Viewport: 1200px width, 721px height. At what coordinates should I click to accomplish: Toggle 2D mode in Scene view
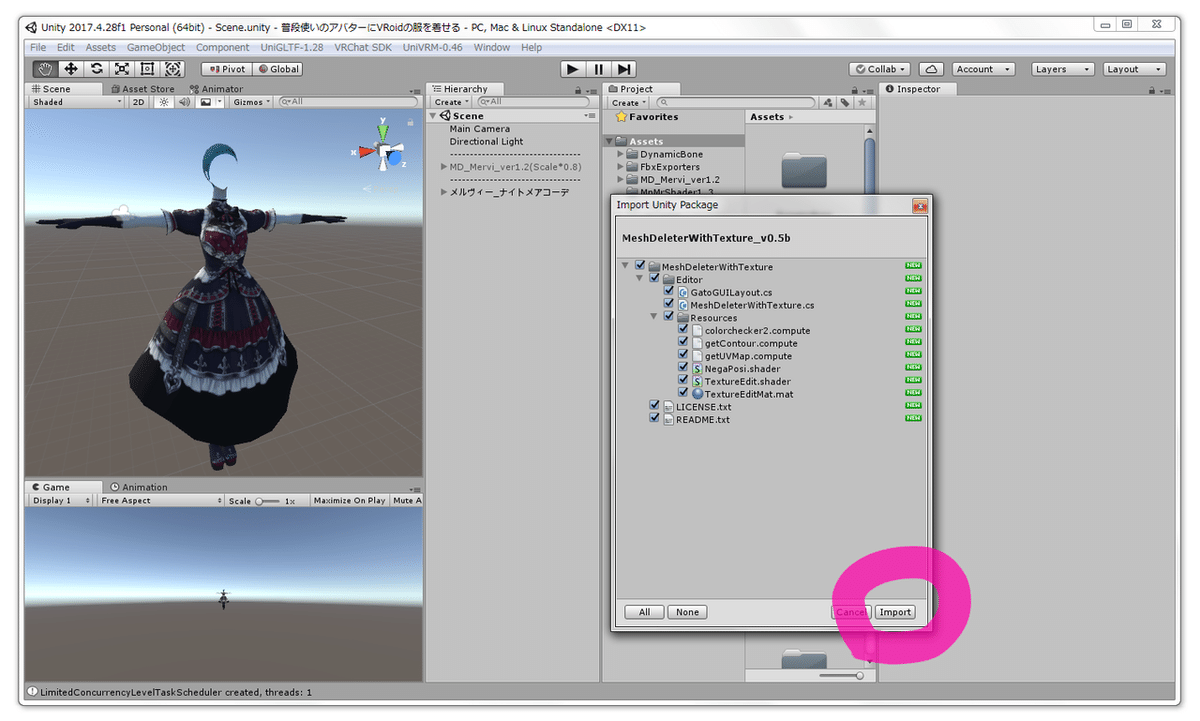pos(139,102)
